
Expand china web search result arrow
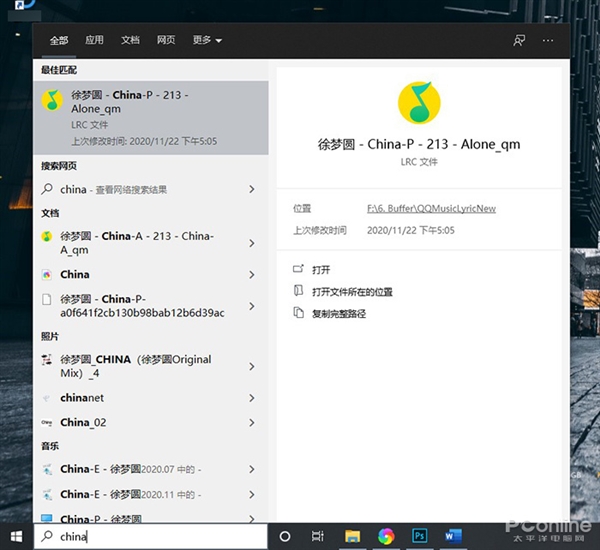251,189
